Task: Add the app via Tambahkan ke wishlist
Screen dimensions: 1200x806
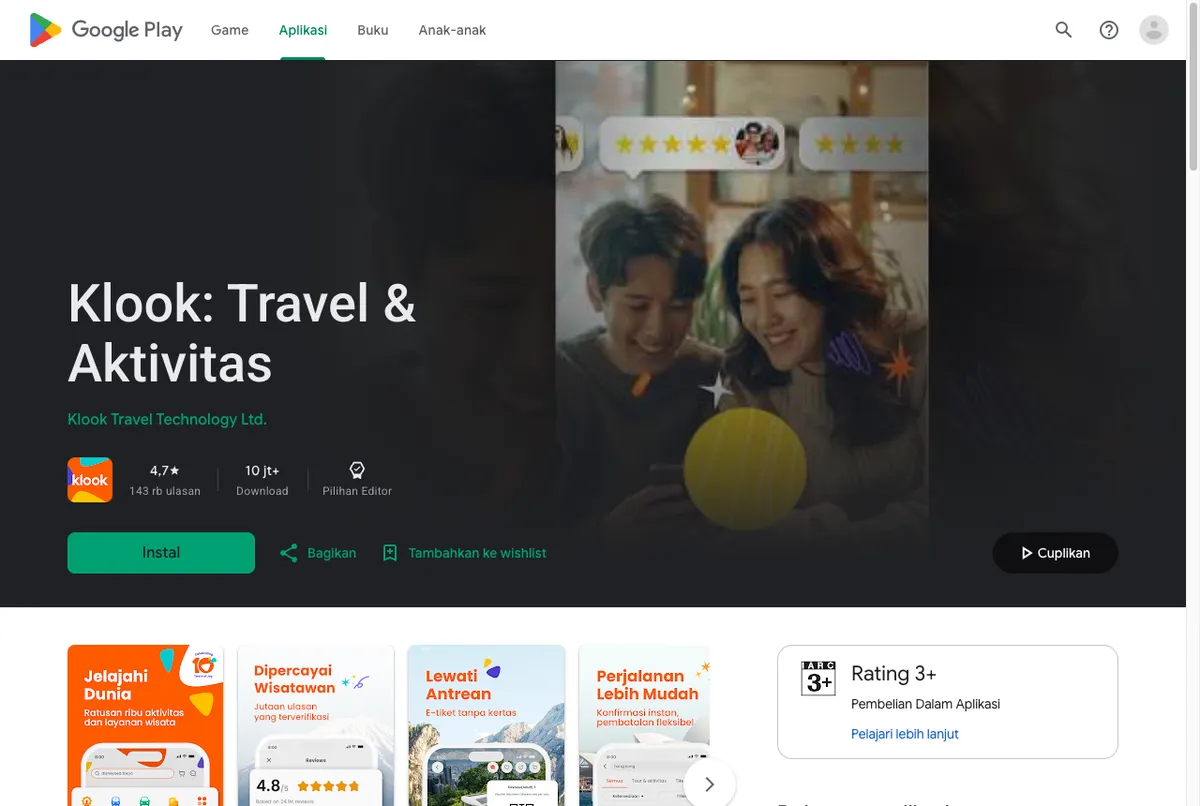Action: point(465,553)
